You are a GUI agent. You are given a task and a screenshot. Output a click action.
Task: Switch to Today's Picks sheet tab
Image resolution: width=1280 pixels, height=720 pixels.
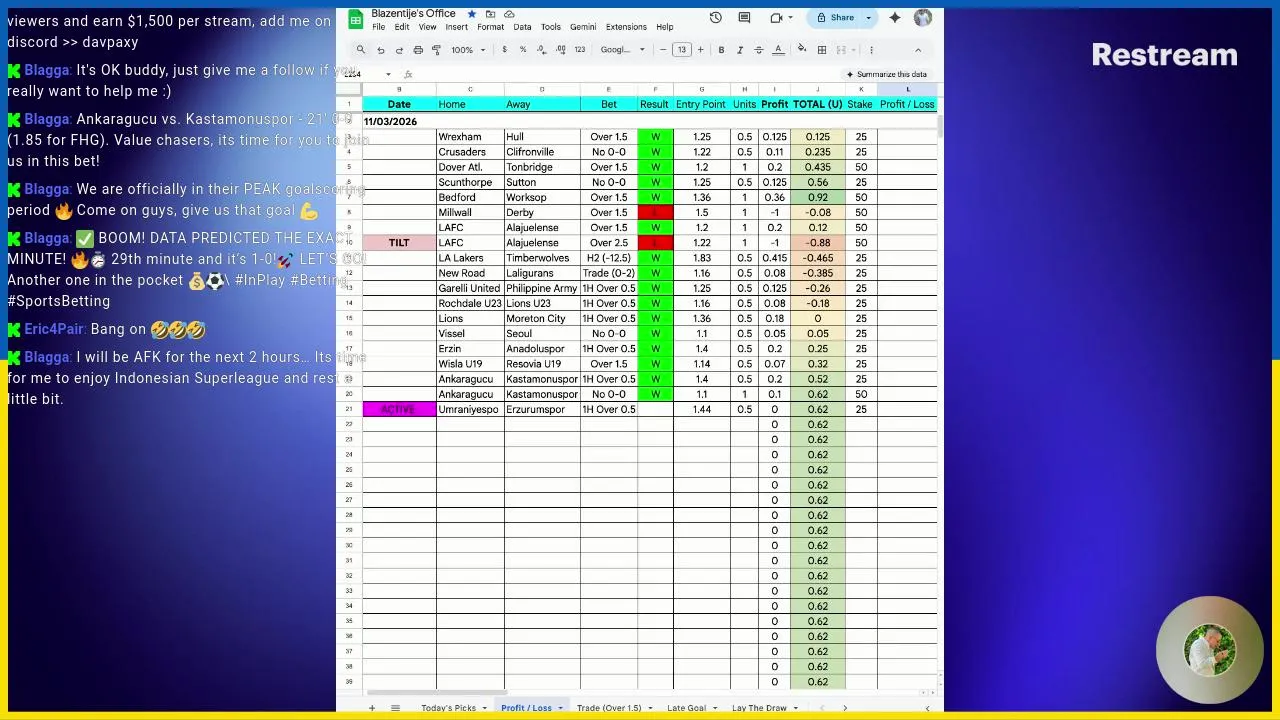tap(448, 708)
